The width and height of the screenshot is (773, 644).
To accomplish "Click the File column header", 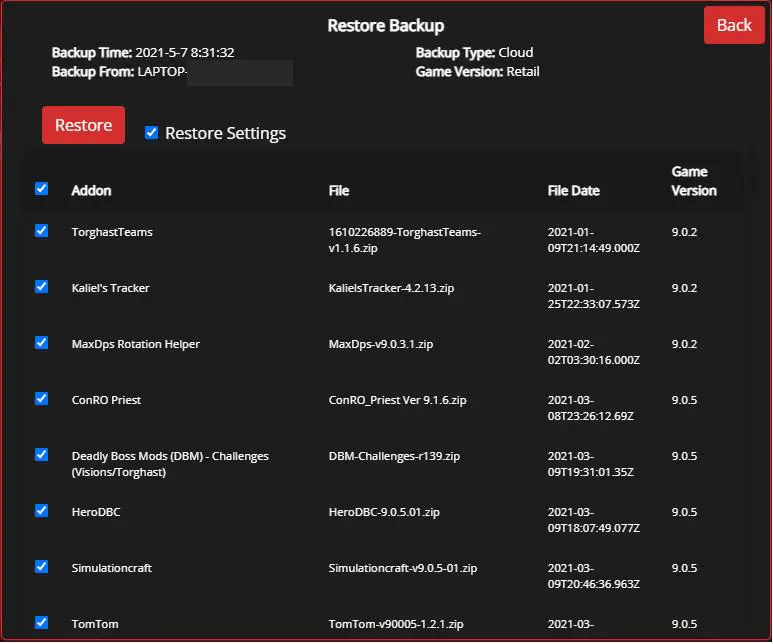I will (339, 191).
